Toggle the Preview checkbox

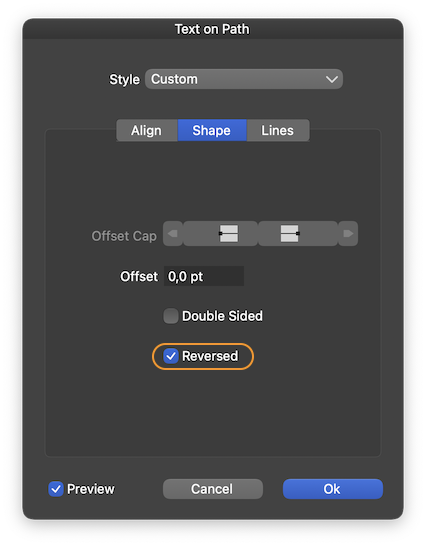click(x=56, y=489)
